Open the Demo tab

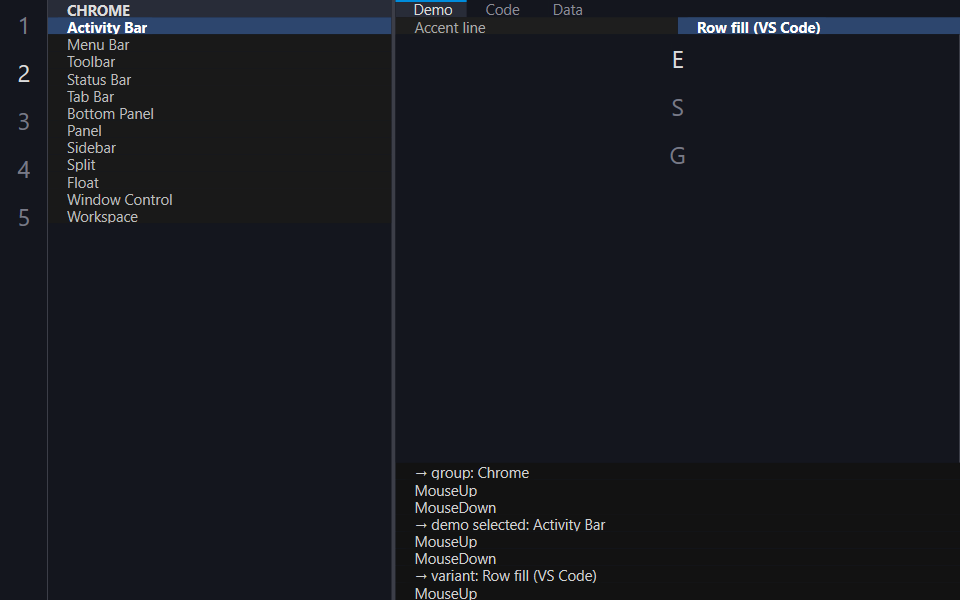coord(433,9)
